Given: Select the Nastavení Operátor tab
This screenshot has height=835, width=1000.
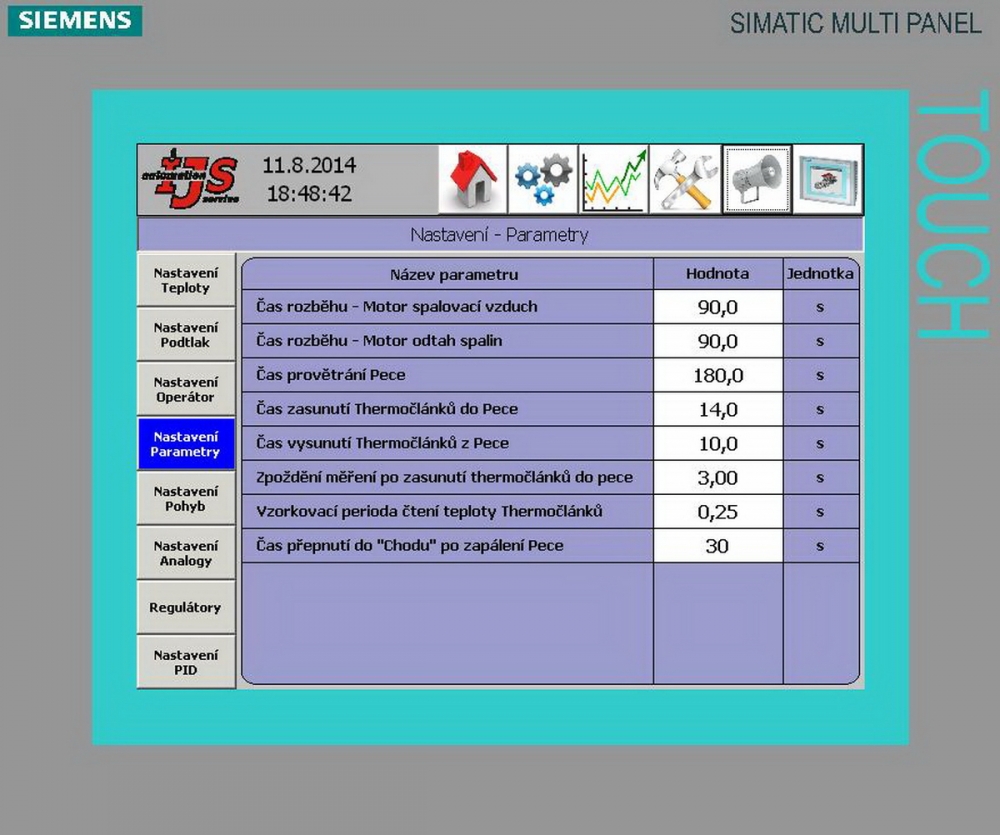Looking at the screenshot, I should (x=186, y=390).
